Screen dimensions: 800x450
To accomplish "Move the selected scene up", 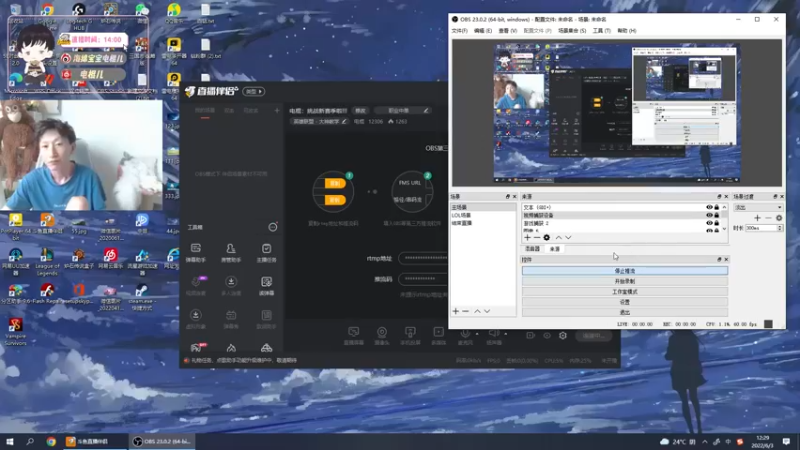I will tap(477, 311).
